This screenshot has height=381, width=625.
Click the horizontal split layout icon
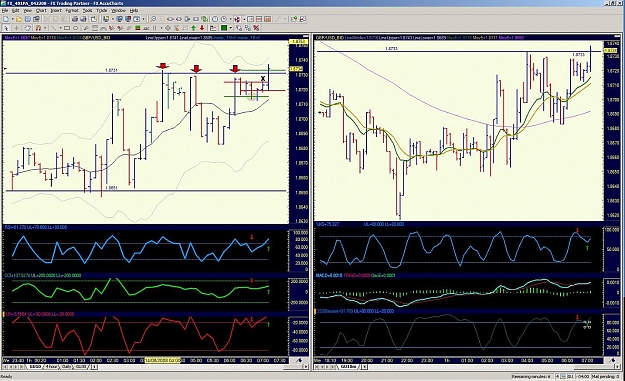(259, 19)
